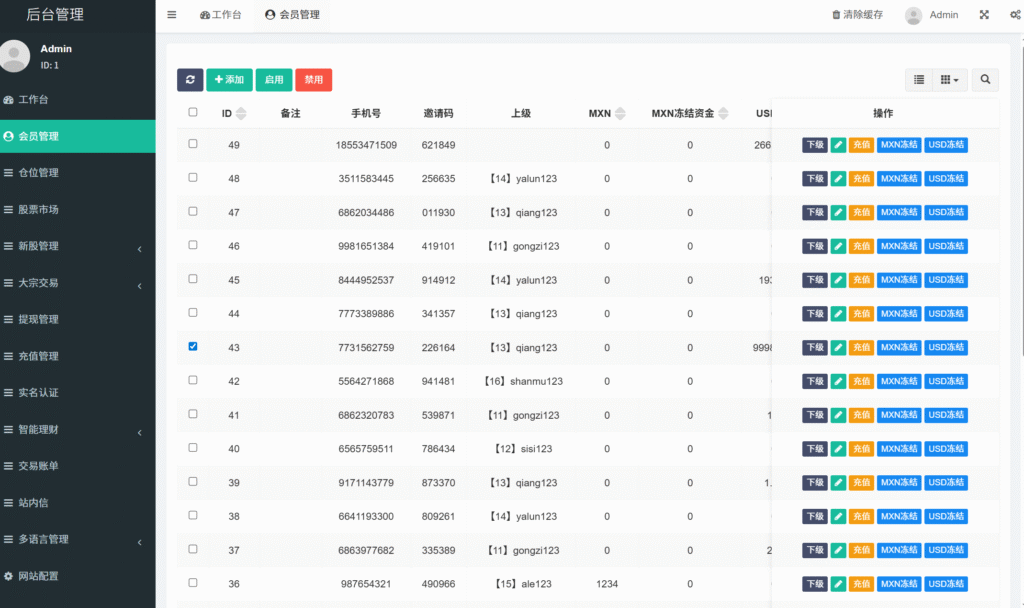Click green edit pencil icon for ID 49

(838, 145)
